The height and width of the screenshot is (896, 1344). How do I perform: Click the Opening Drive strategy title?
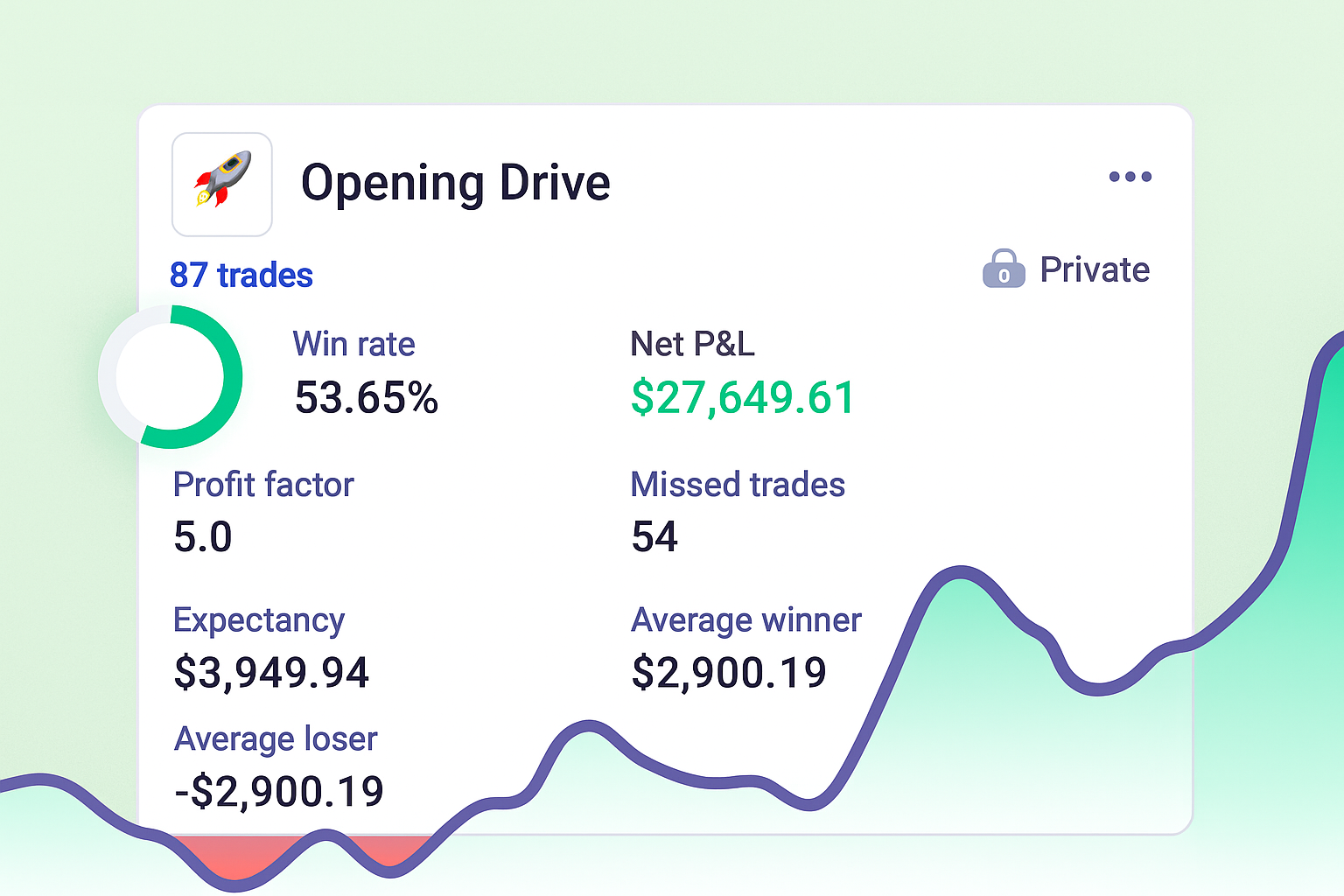pos(455,184)
